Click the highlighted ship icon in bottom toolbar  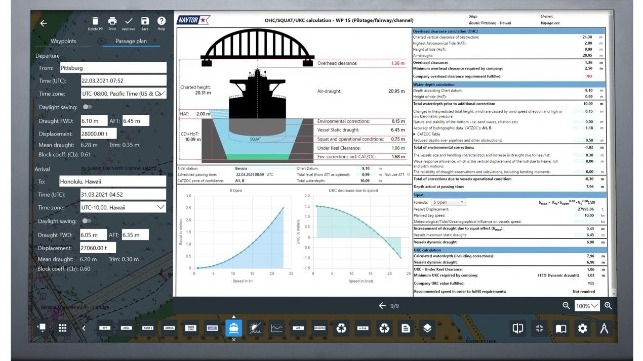coord(233,328)
